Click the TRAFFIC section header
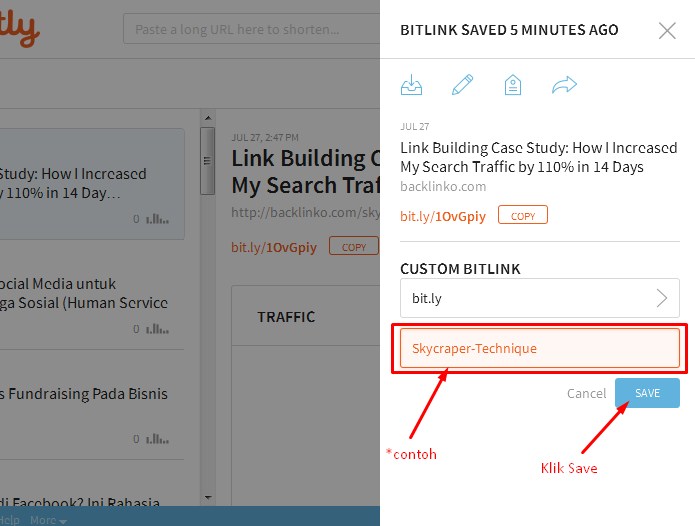 (286, 317)
